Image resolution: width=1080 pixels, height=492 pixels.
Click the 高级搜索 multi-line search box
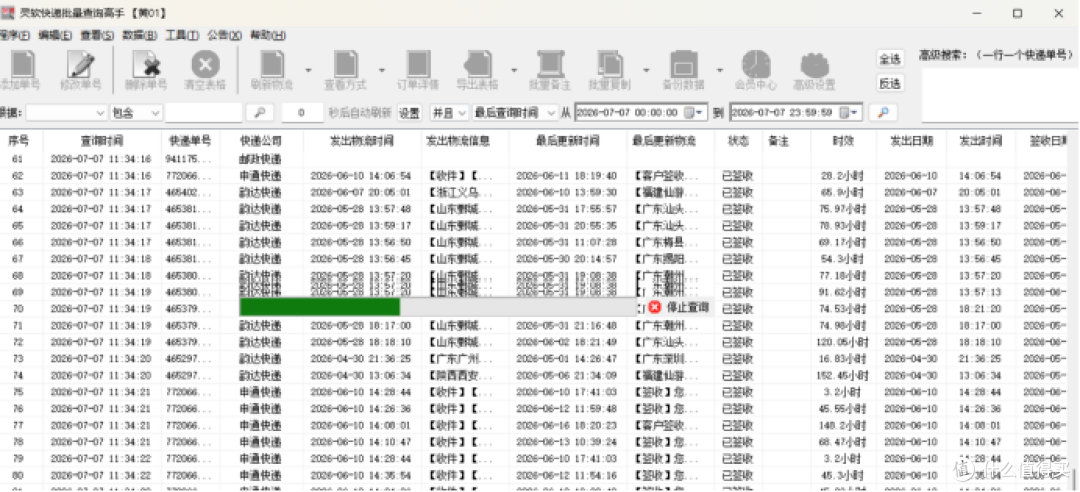click(x=999, y=95)
